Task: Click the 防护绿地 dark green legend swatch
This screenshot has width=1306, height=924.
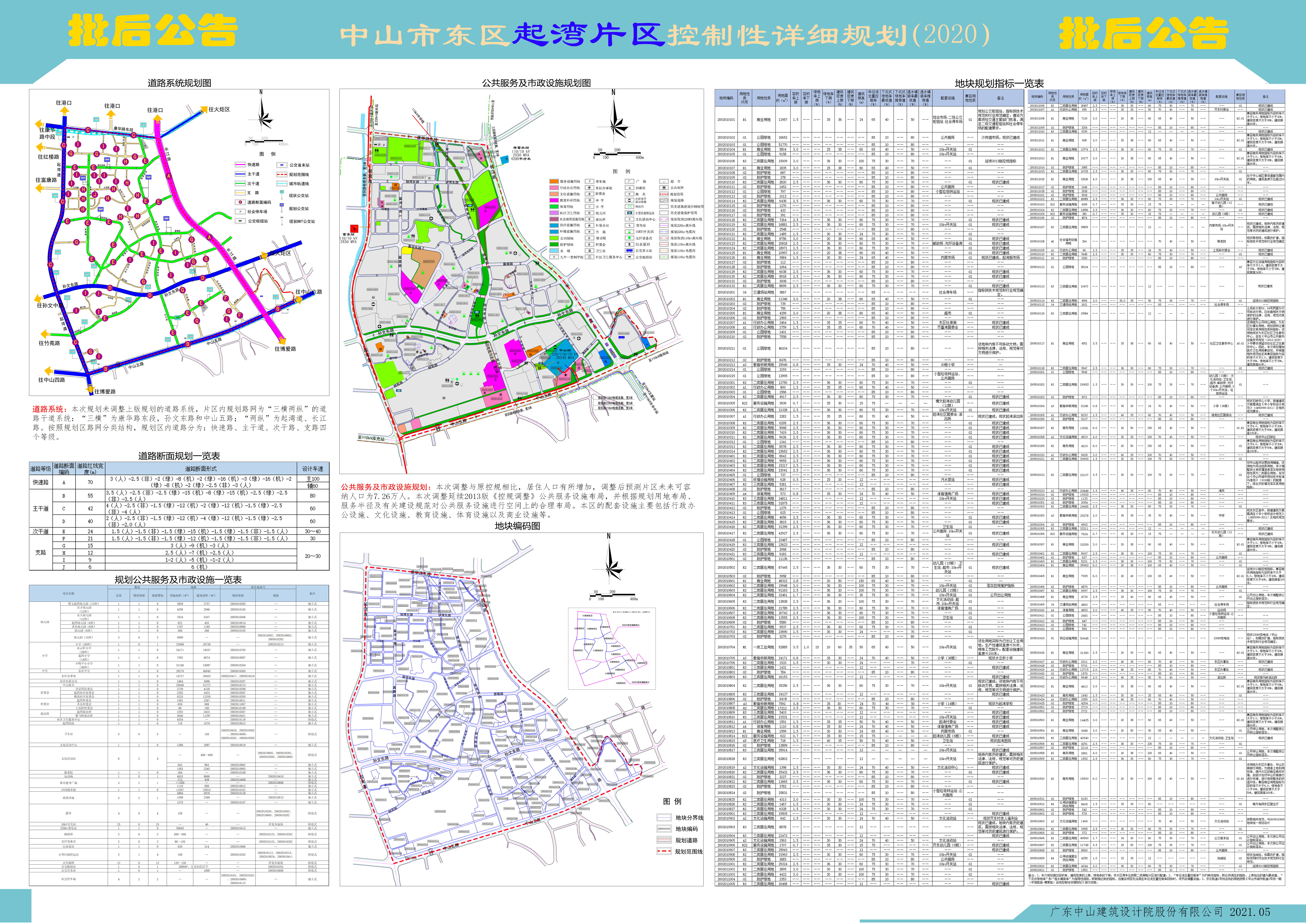Action: tap(554, 245)
